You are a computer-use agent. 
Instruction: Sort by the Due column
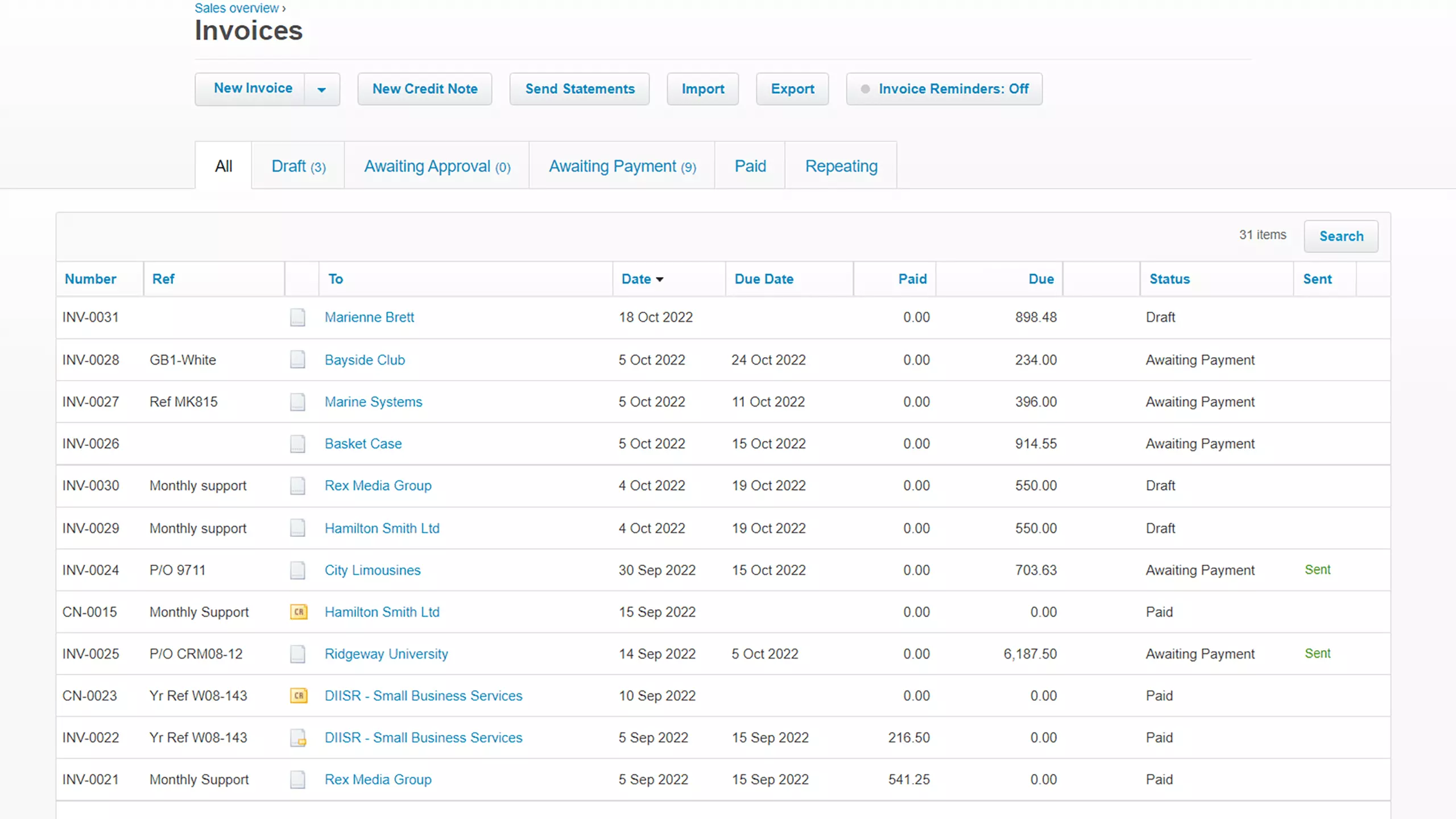[1041, 279]
